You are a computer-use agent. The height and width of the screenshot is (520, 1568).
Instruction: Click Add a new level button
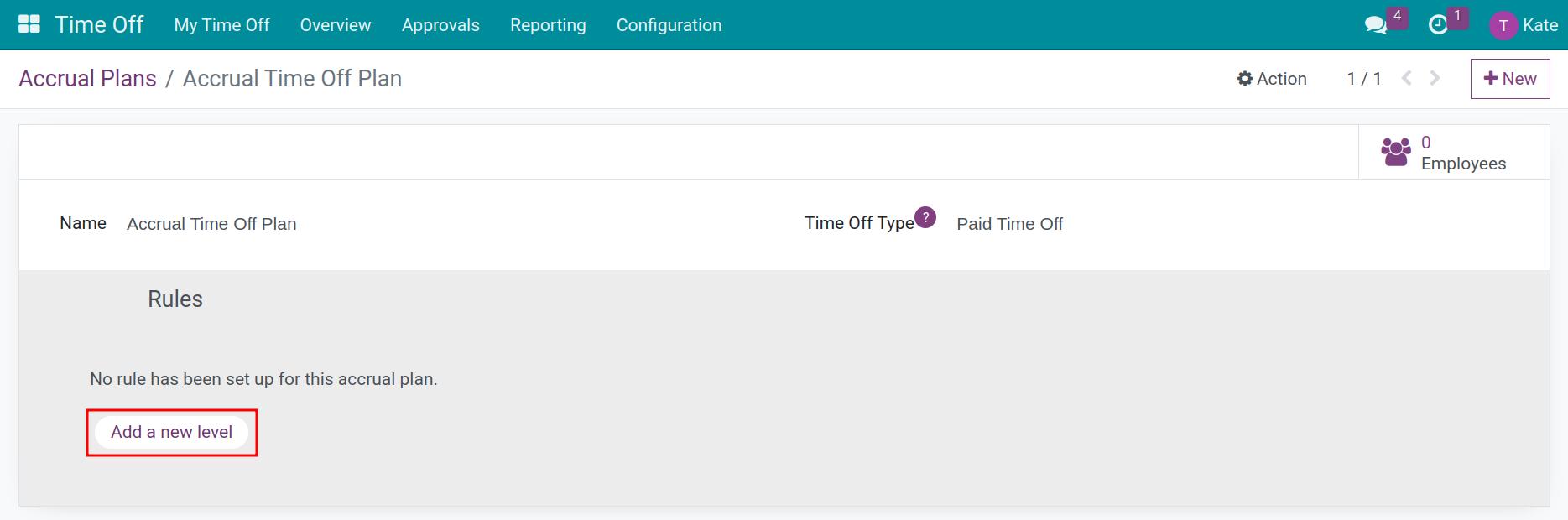[171, 432]
